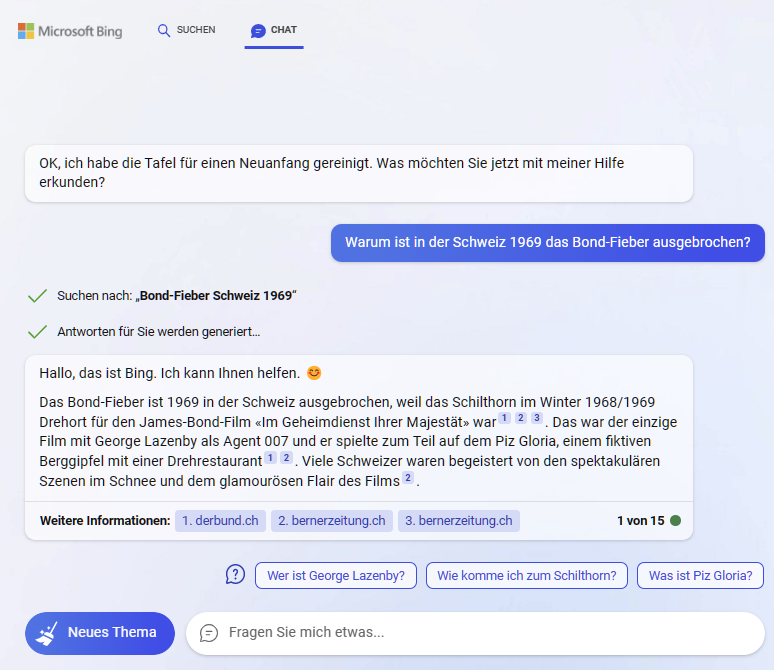Click green checkmark beside 'Antworten für Sie'
774x670 pixels.
click(38, 332)
